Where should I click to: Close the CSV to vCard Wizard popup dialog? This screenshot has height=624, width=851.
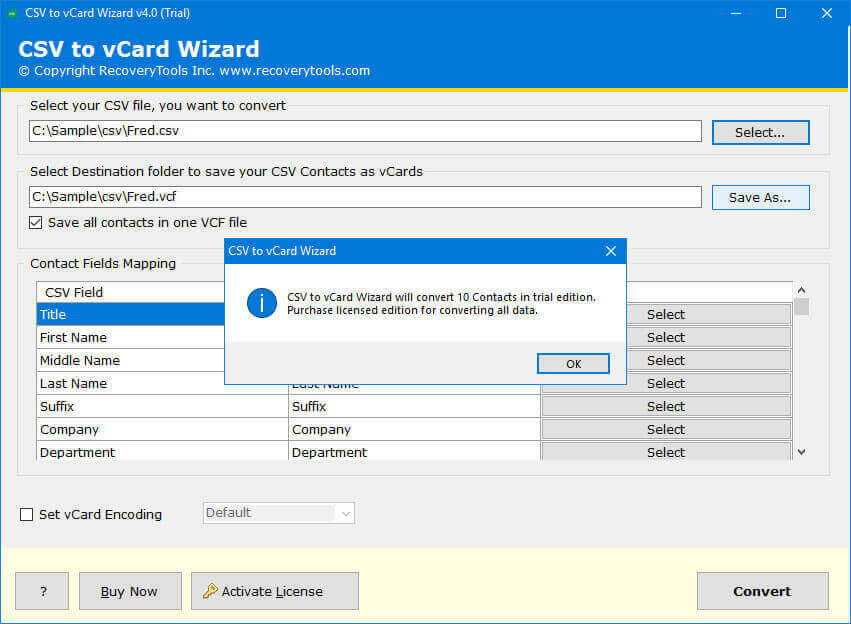point(611,251)
